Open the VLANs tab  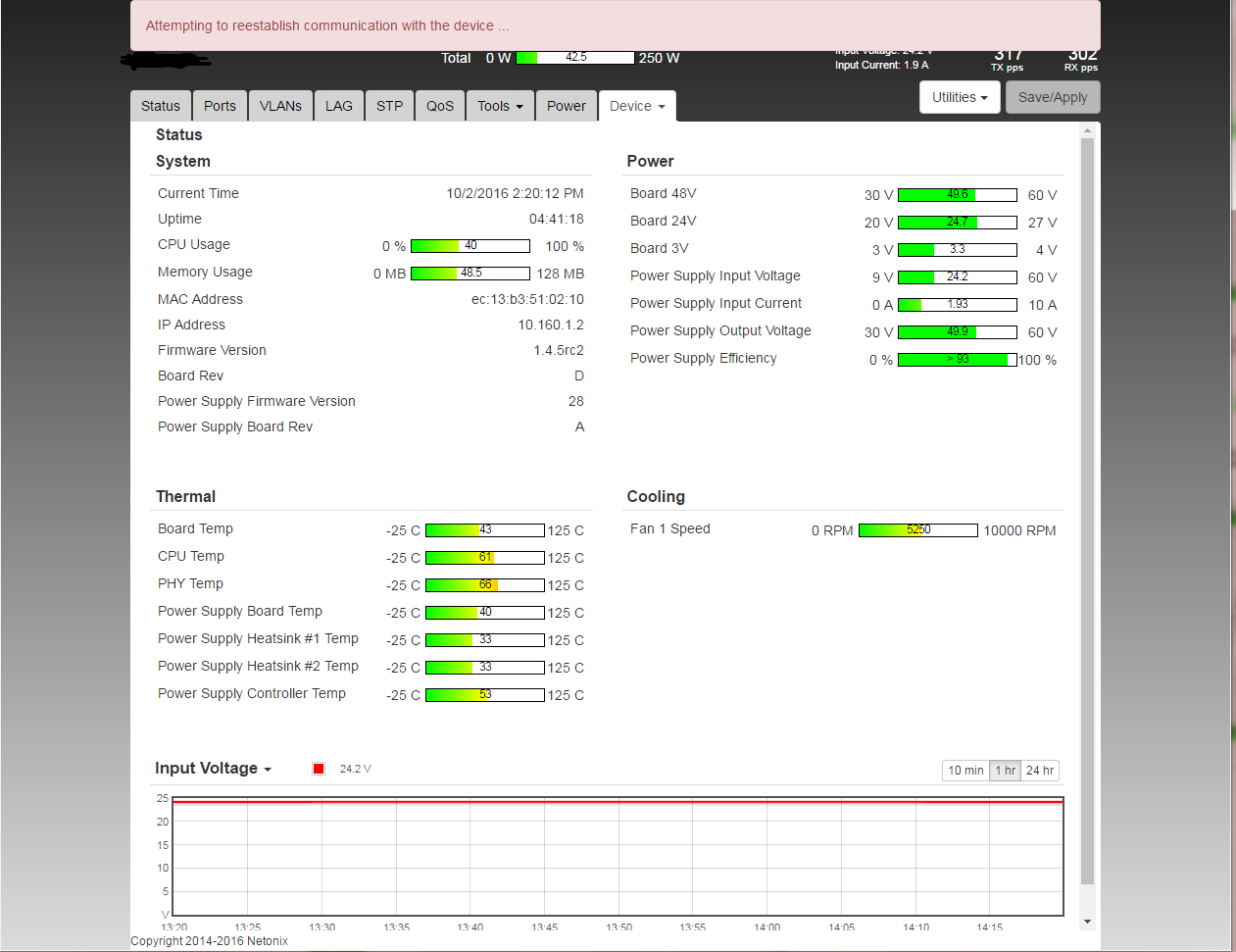tap(280, 106)
